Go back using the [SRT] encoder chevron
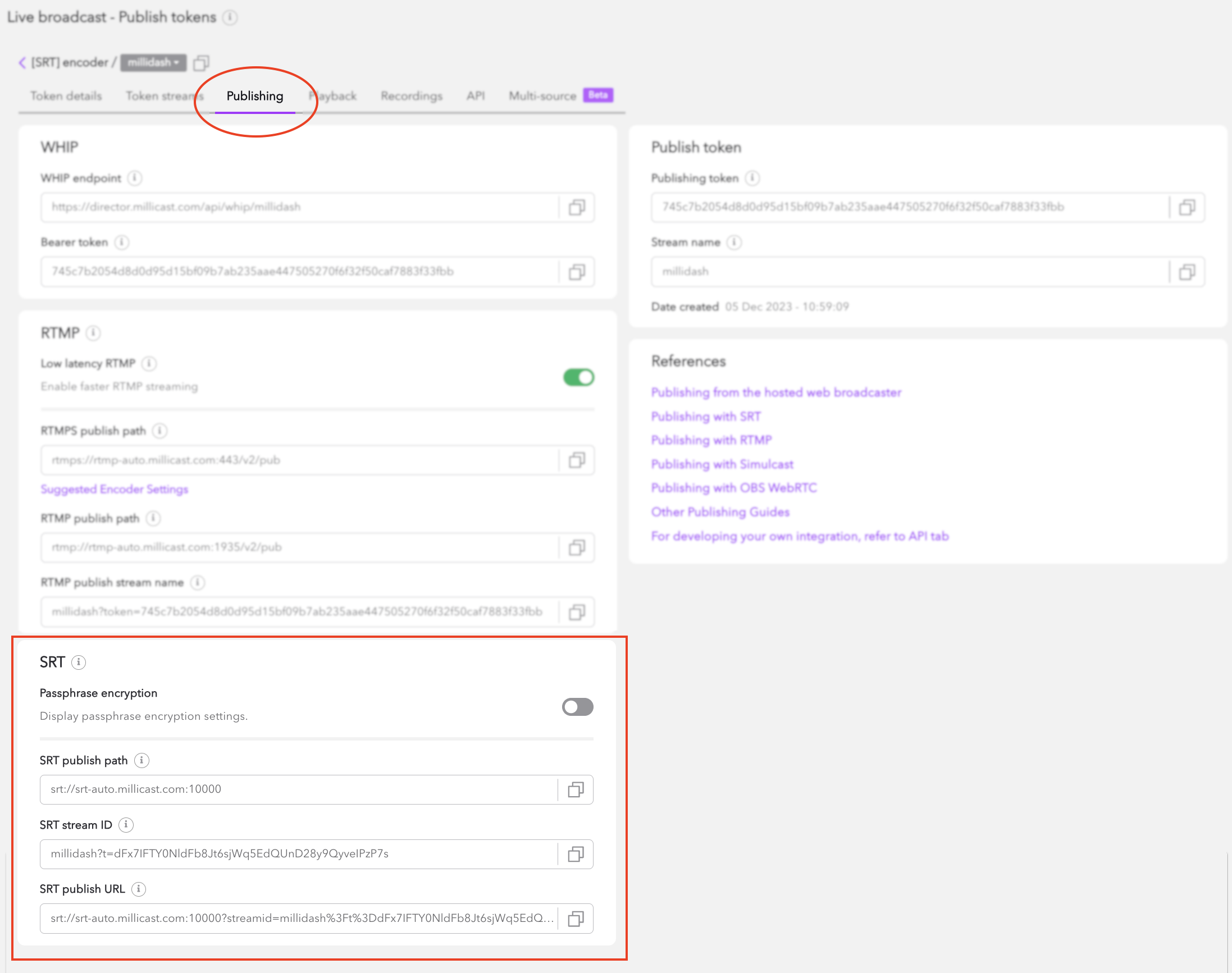The height and width of the screenshot is (973, 1232). [x=22, y=62]
